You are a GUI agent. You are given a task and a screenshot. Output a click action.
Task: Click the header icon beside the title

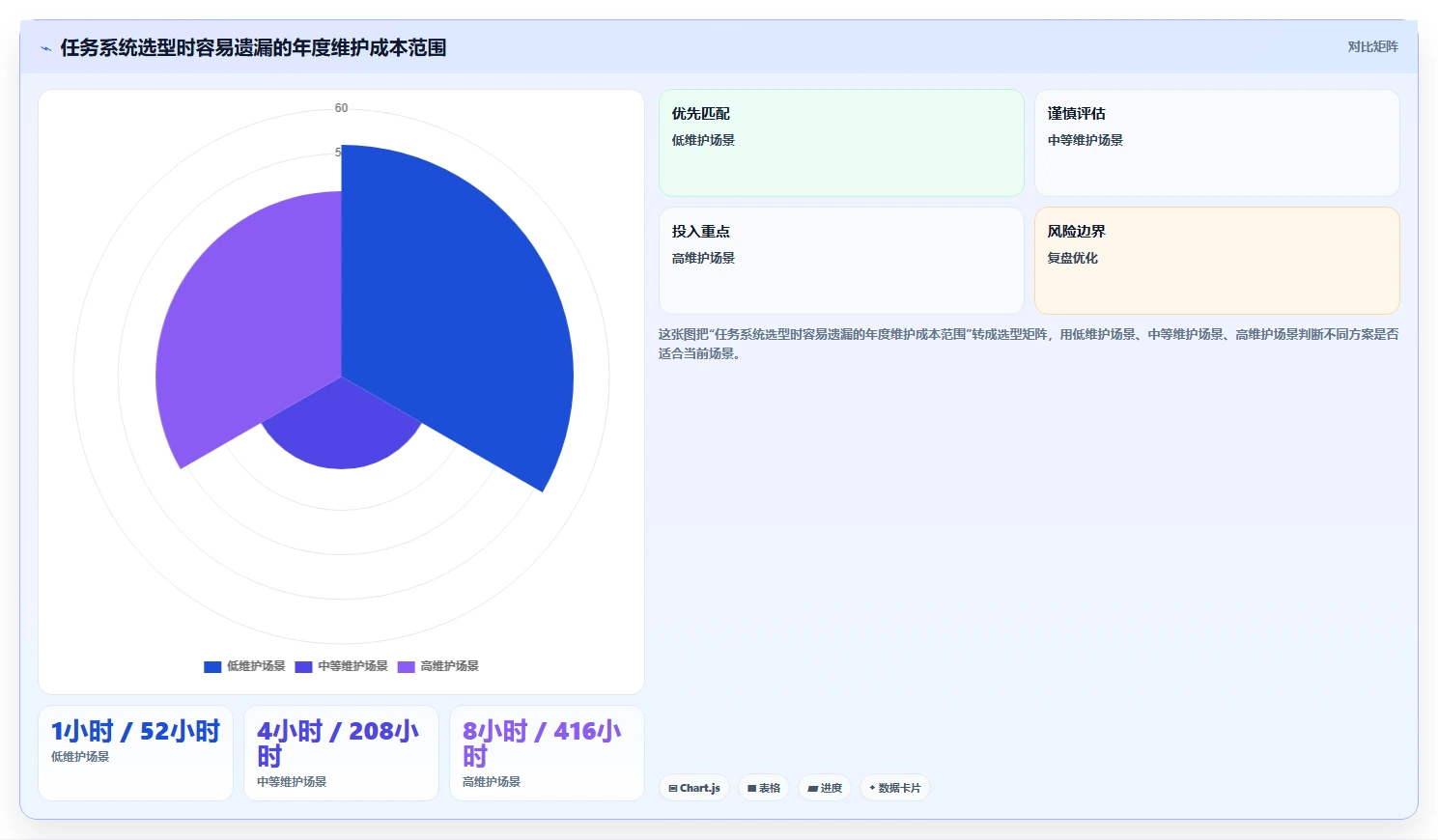(x=45, y=48)
